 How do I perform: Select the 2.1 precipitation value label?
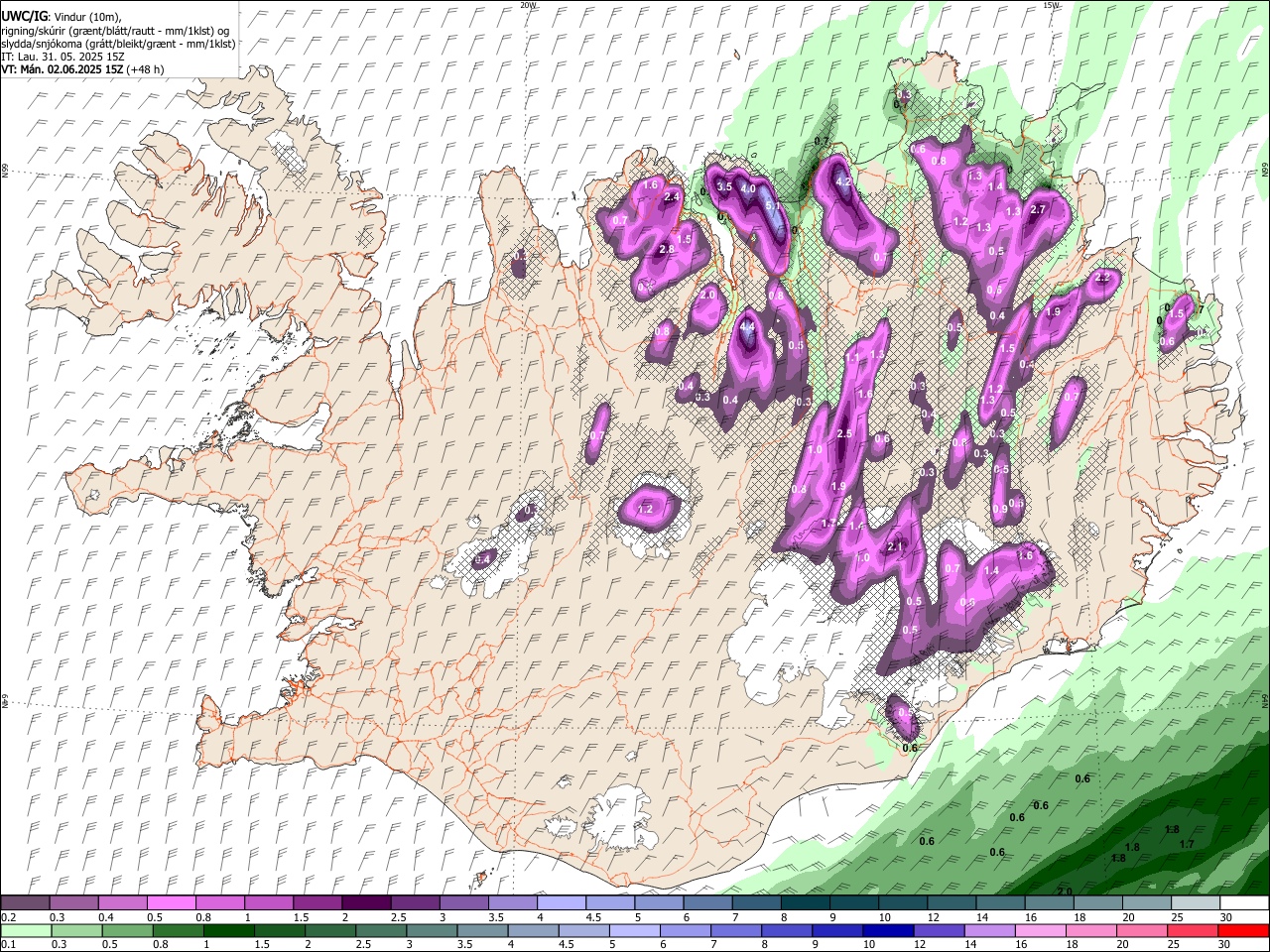(x=894, y=547)
